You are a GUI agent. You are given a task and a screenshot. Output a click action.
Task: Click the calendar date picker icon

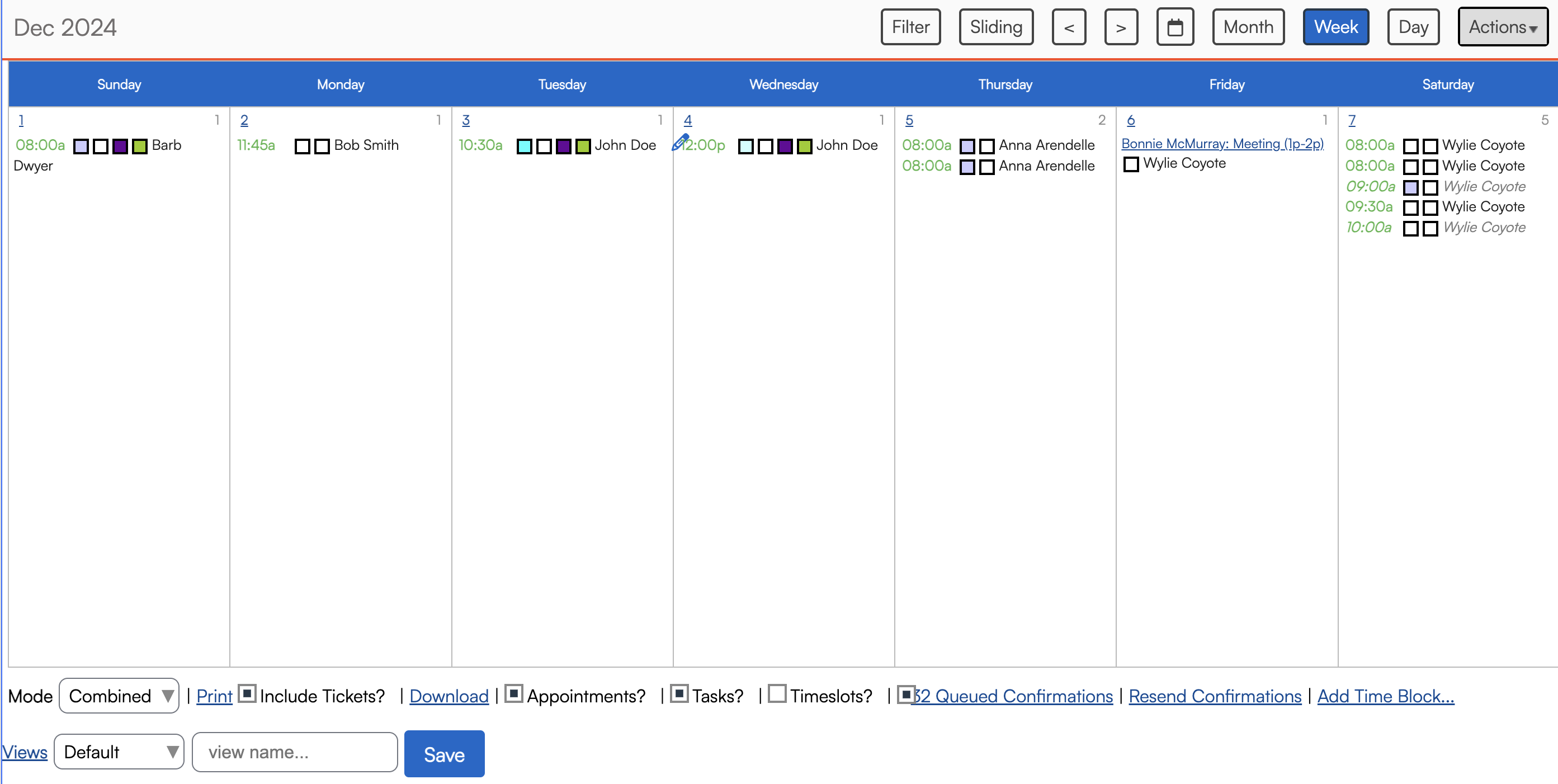[1174, 27]
